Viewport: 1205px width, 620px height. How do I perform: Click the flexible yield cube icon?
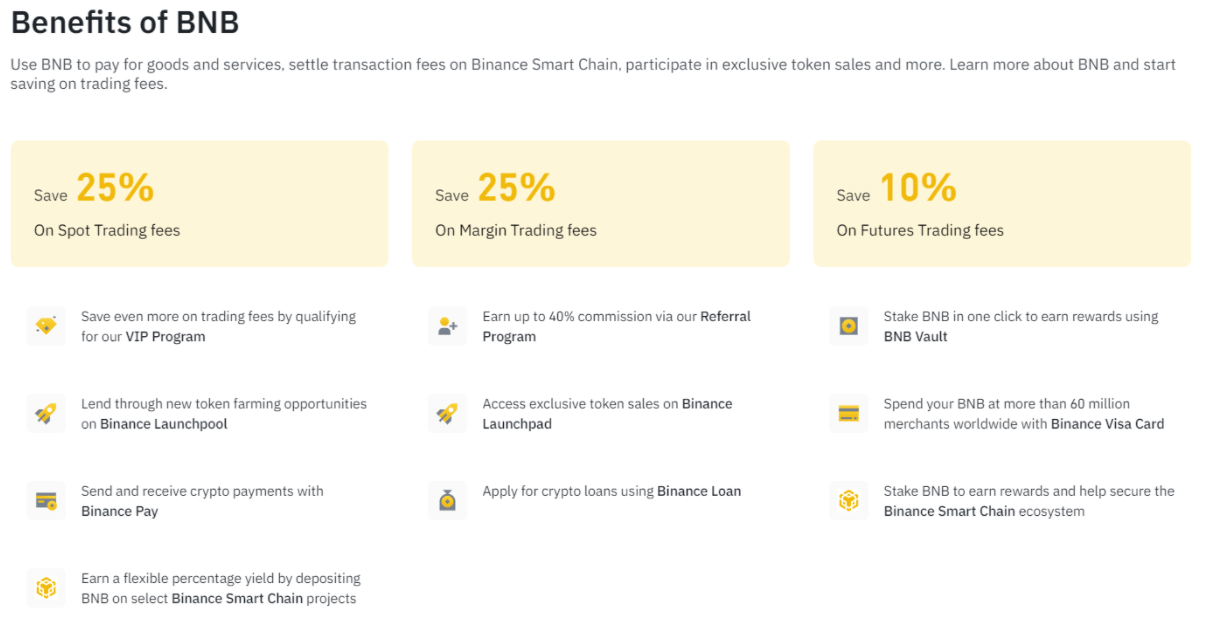pyautogui.click(x=46, y=588)
